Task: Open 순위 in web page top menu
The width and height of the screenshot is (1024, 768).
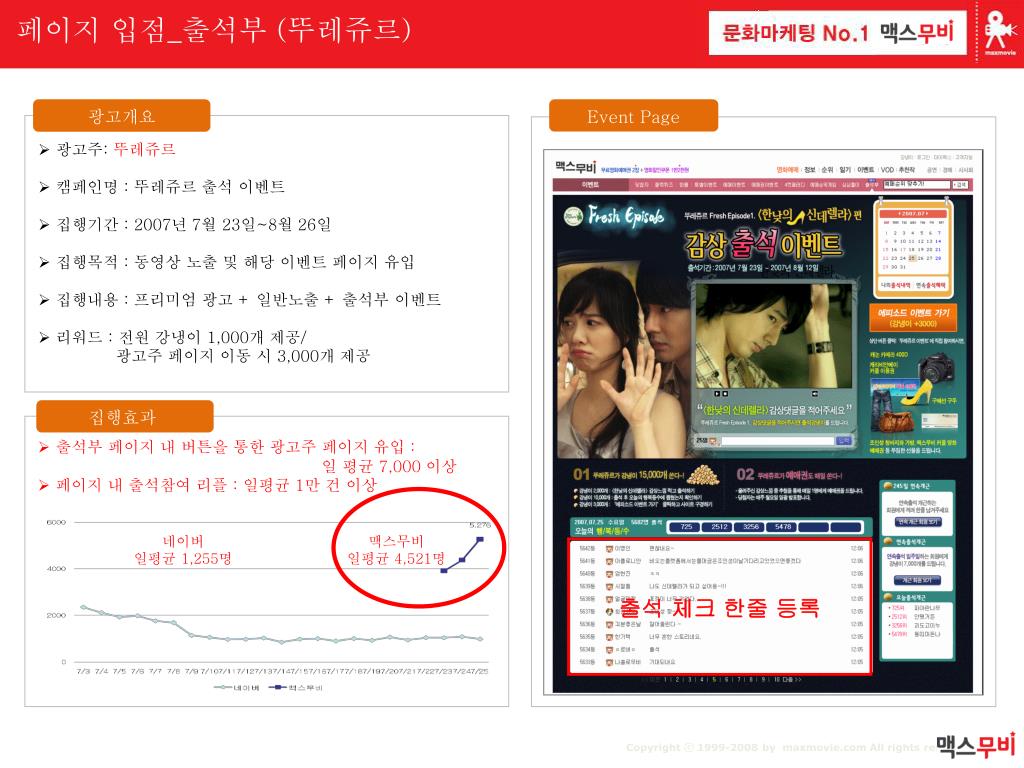Action: 827,170
